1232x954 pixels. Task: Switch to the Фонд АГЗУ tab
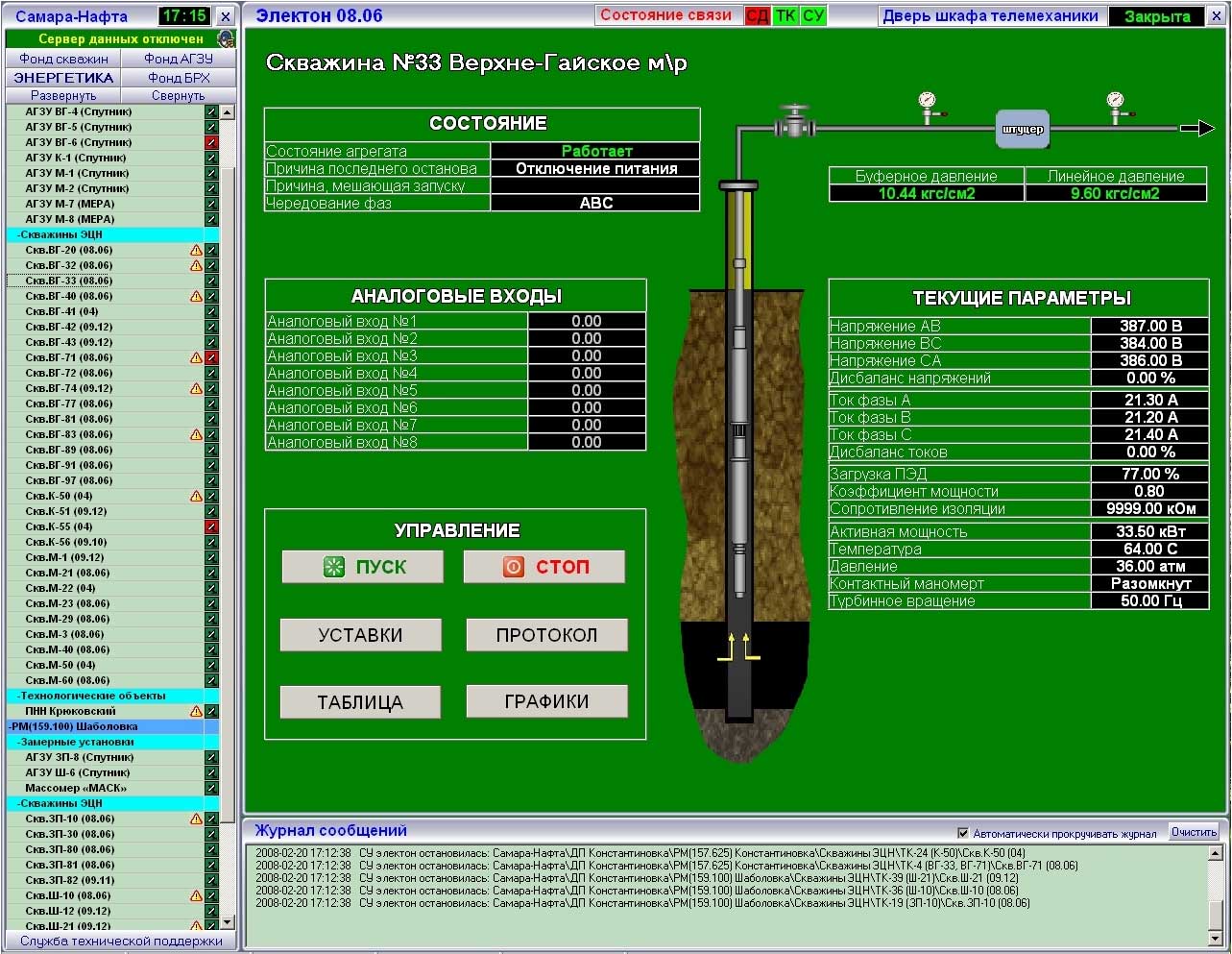(x=179, y=59)
